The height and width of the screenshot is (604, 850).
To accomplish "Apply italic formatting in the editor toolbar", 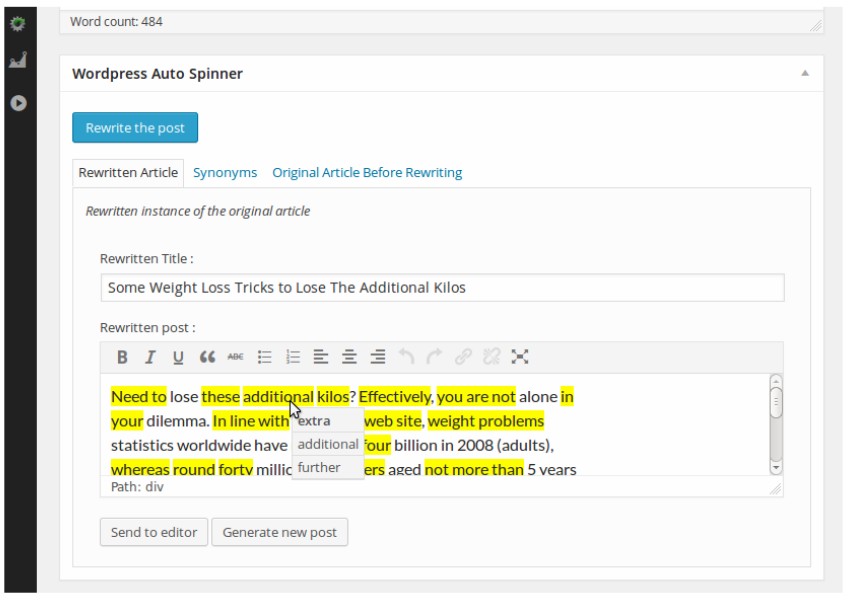I will 150,357.
